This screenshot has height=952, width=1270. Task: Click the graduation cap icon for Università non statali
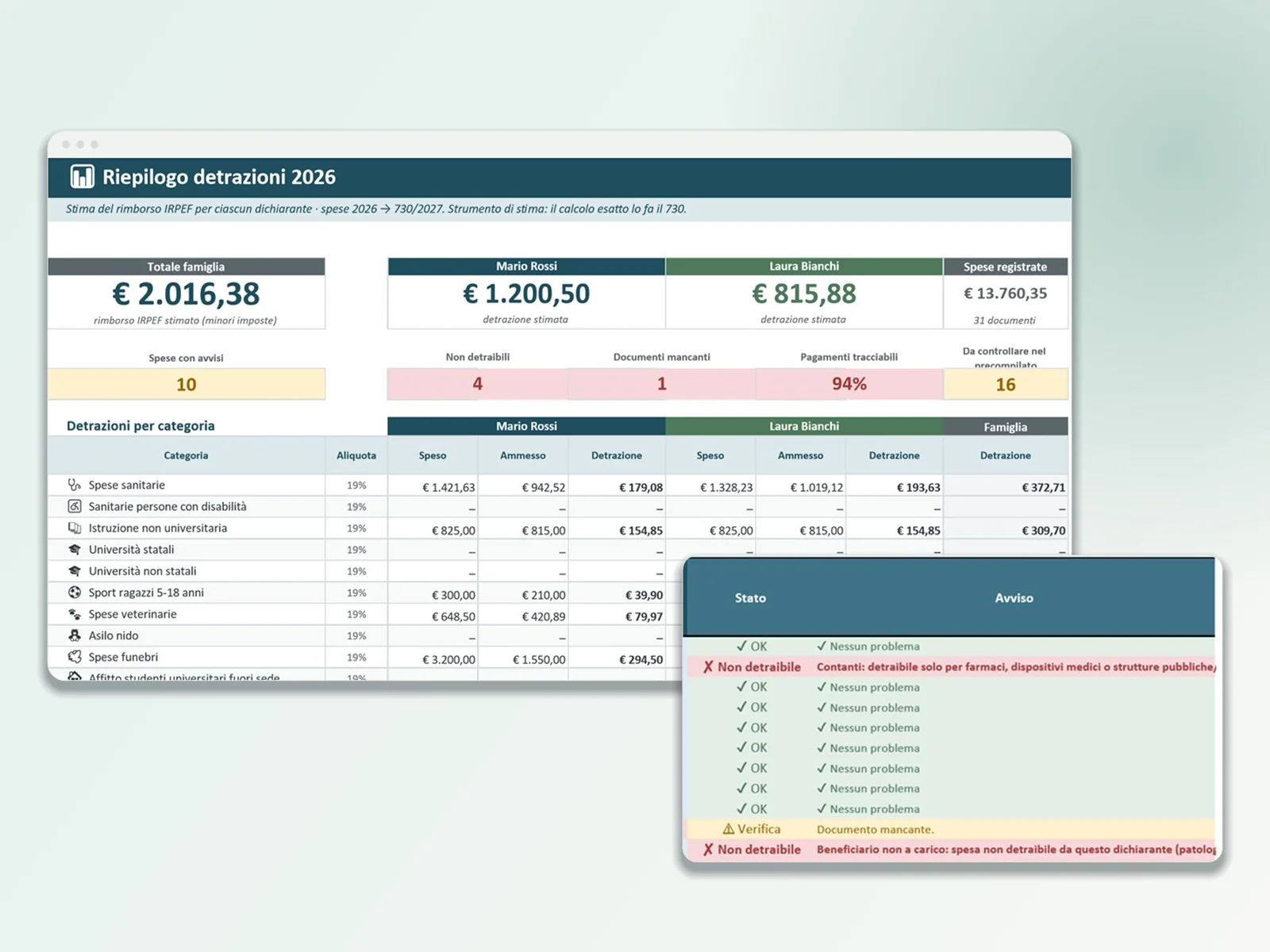pyautogui.click(x=75, y=570)
